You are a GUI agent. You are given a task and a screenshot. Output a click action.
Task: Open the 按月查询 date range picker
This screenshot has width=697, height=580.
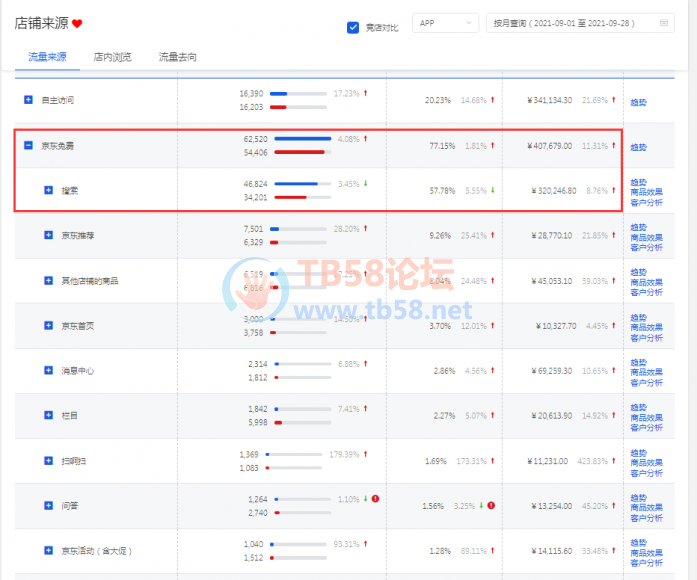[580, 23]
